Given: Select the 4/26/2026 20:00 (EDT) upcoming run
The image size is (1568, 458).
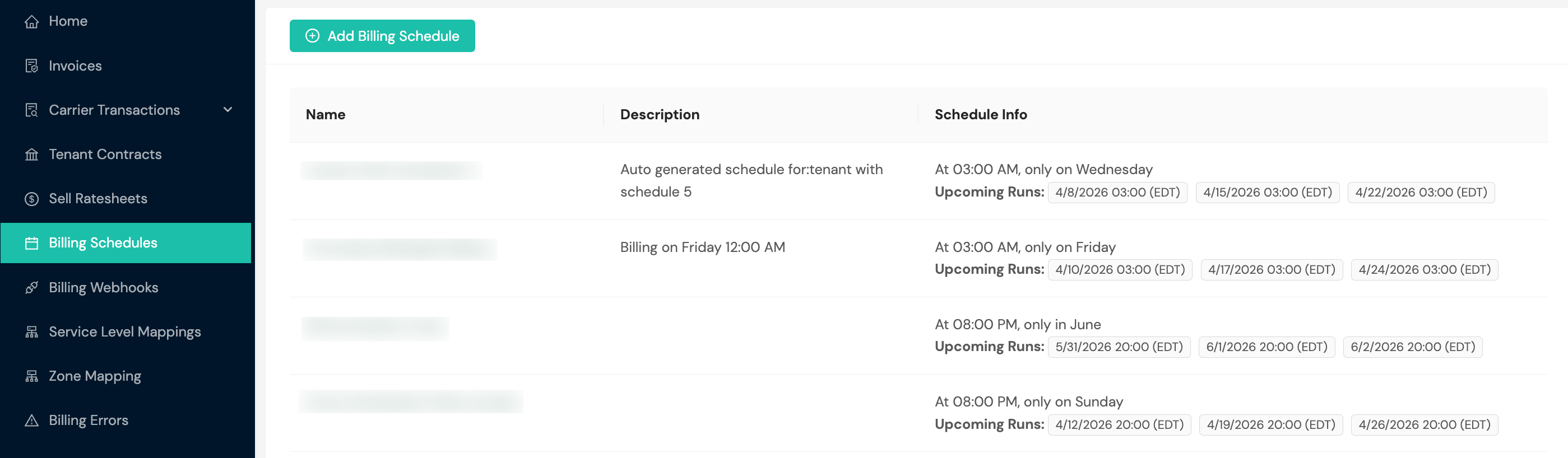Looking at the screenshot, I should tap(1424, 424).
